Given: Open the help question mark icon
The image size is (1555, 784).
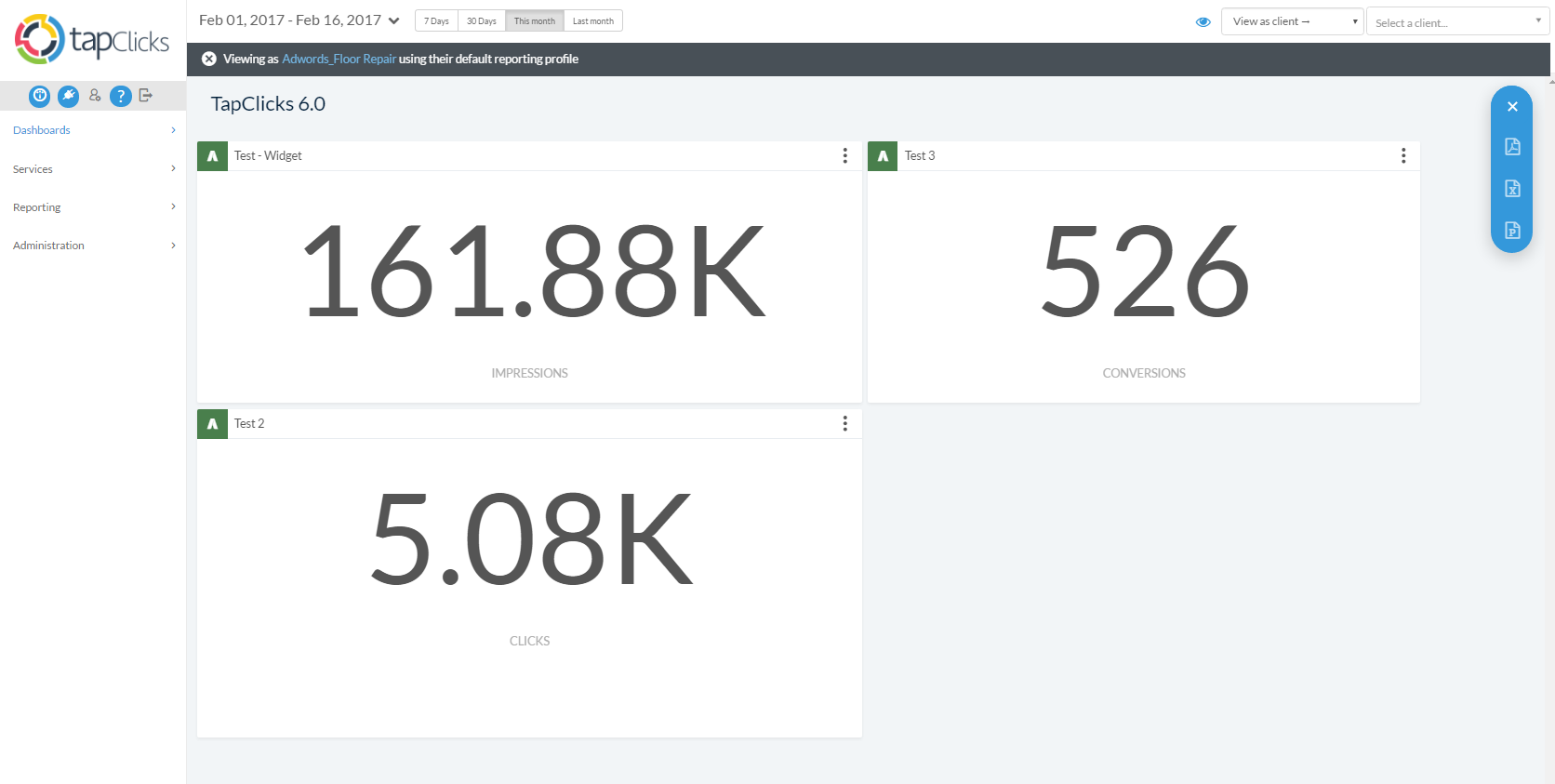Looking at the screenshot, I should (120, 95).
